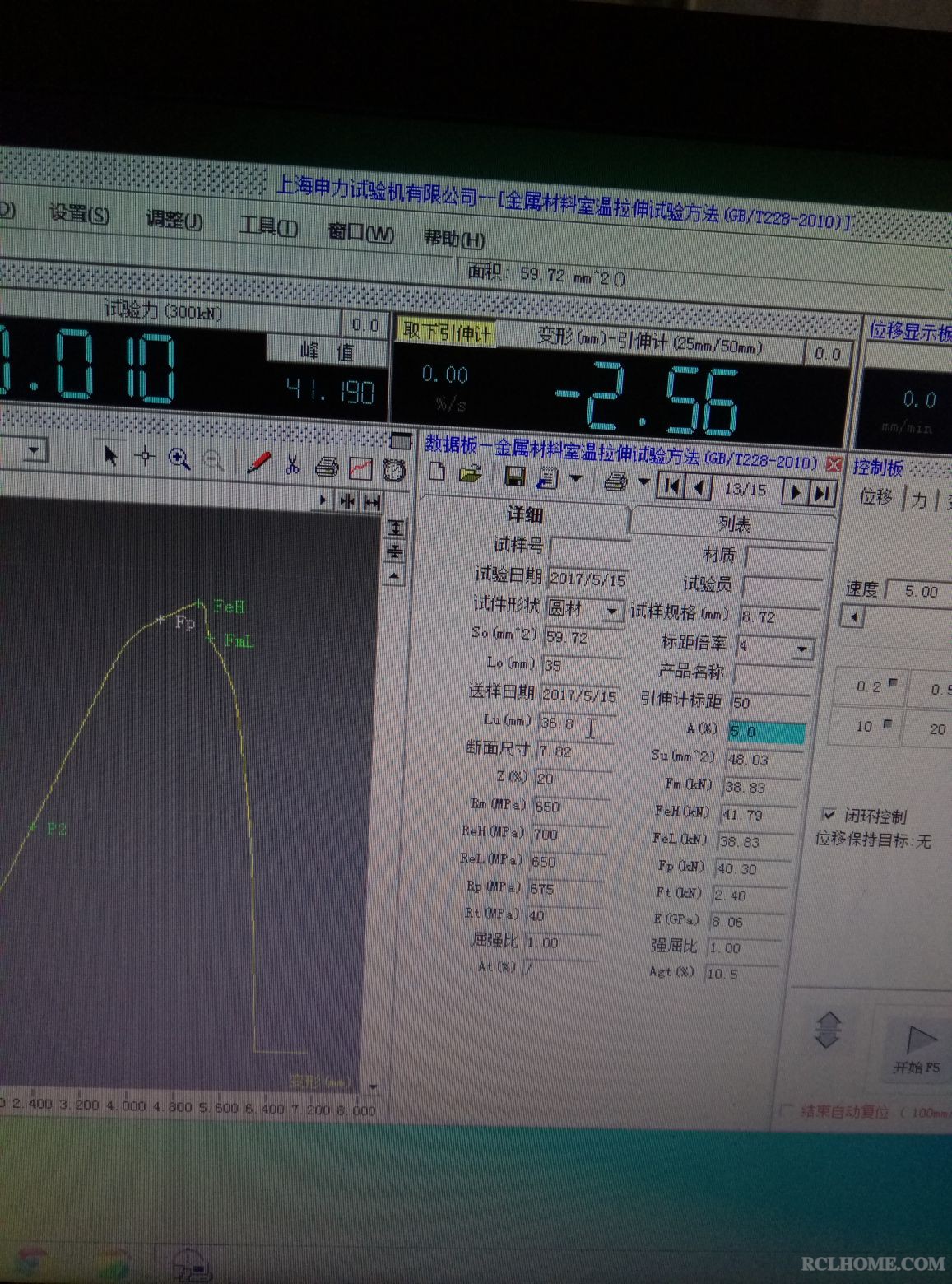Viewport: 952px width, 1284px height.
Task: Click the scissors cut icon
Action: pos(292,465)
